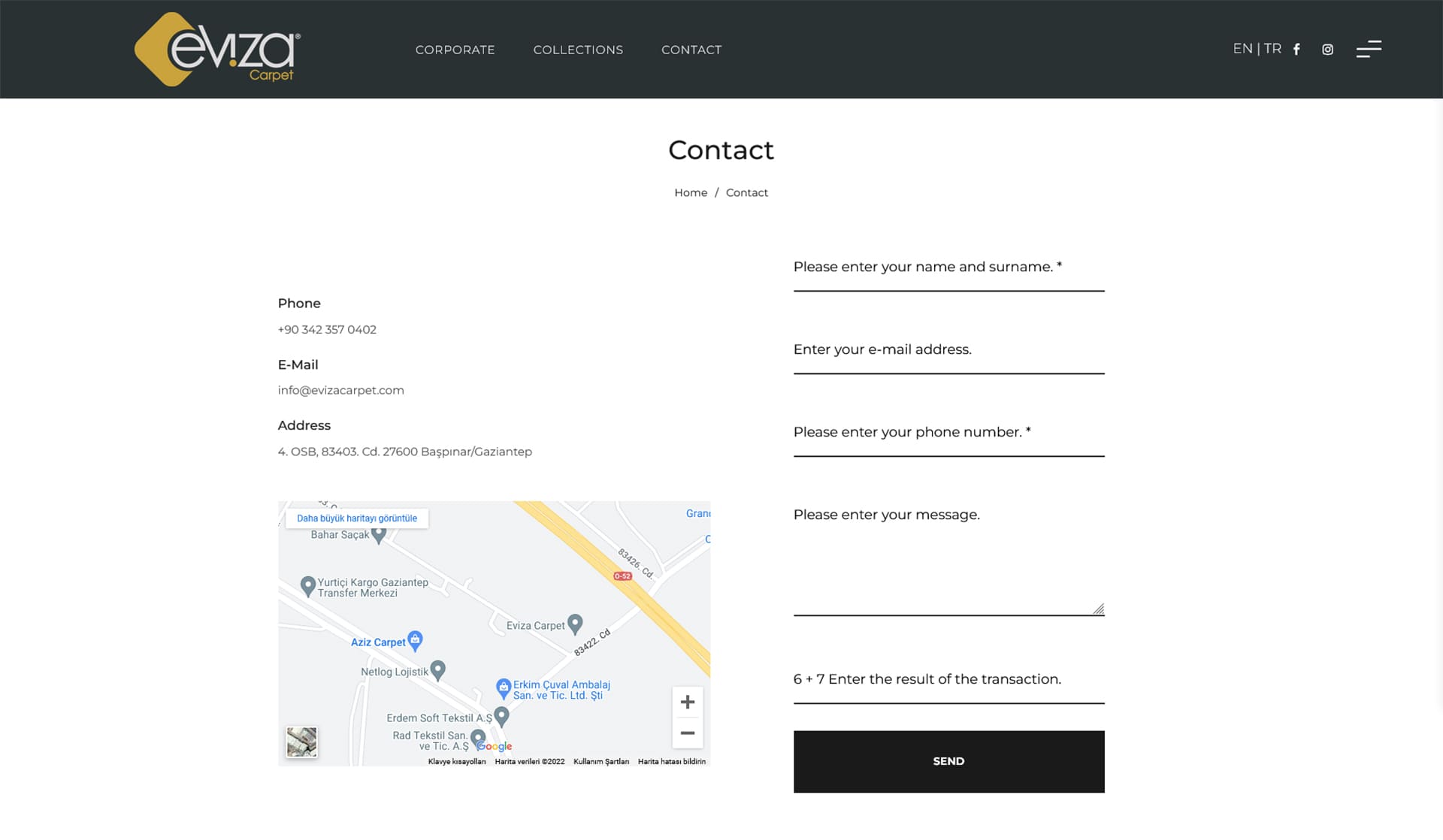Focus the e-mail address field
1443x840 pixels.
click(948, 350)
